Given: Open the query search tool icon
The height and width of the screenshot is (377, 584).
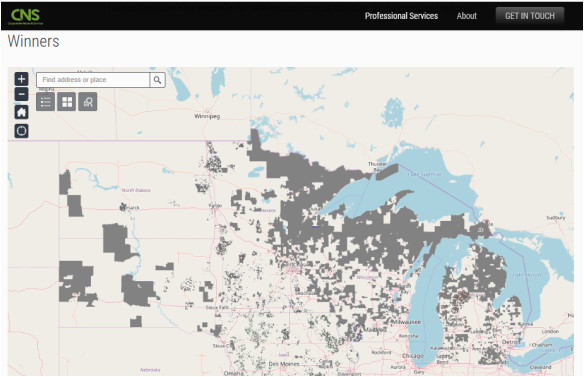Looking at the screenshot, I should tap(88, 102).
